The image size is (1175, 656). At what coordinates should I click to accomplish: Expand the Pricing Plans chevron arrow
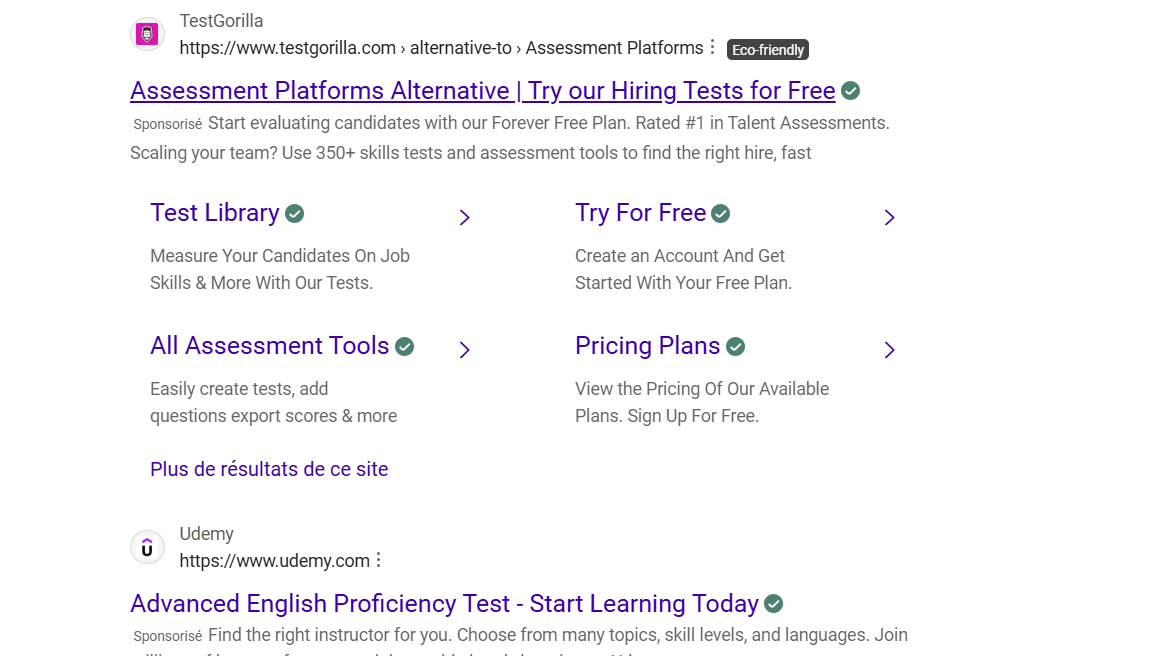coord(889,349)
